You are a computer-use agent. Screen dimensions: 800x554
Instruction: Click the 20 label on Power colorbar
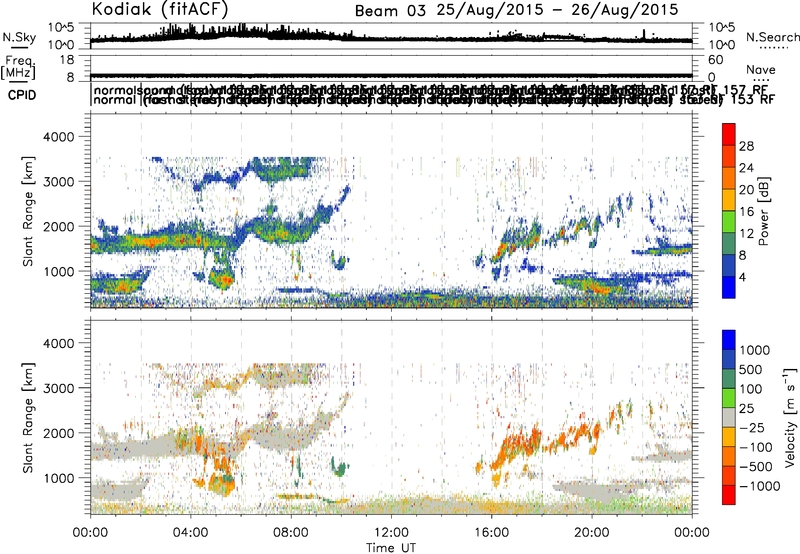click(746, 190)
